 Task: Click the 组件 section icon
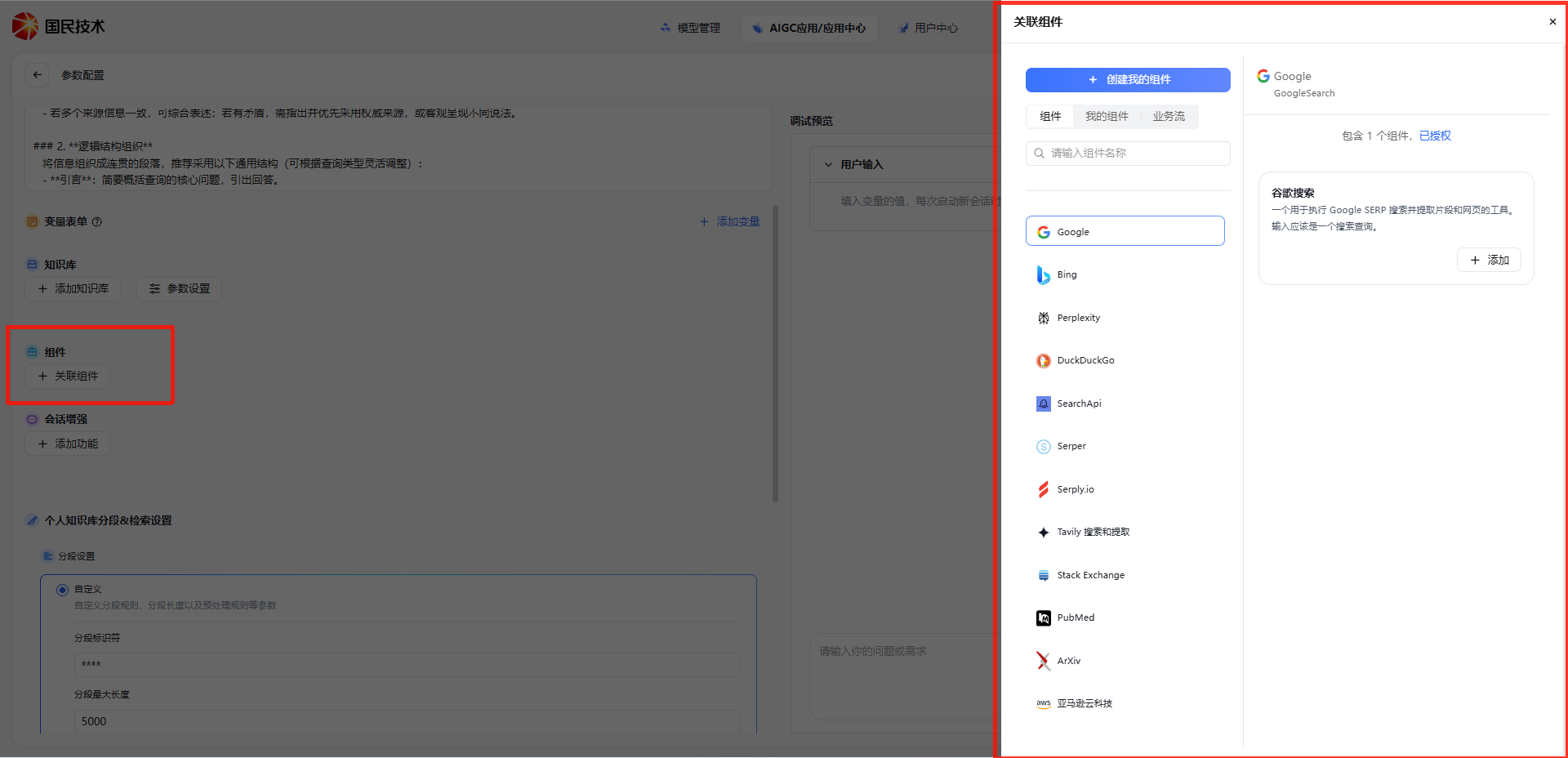(32, 352)
